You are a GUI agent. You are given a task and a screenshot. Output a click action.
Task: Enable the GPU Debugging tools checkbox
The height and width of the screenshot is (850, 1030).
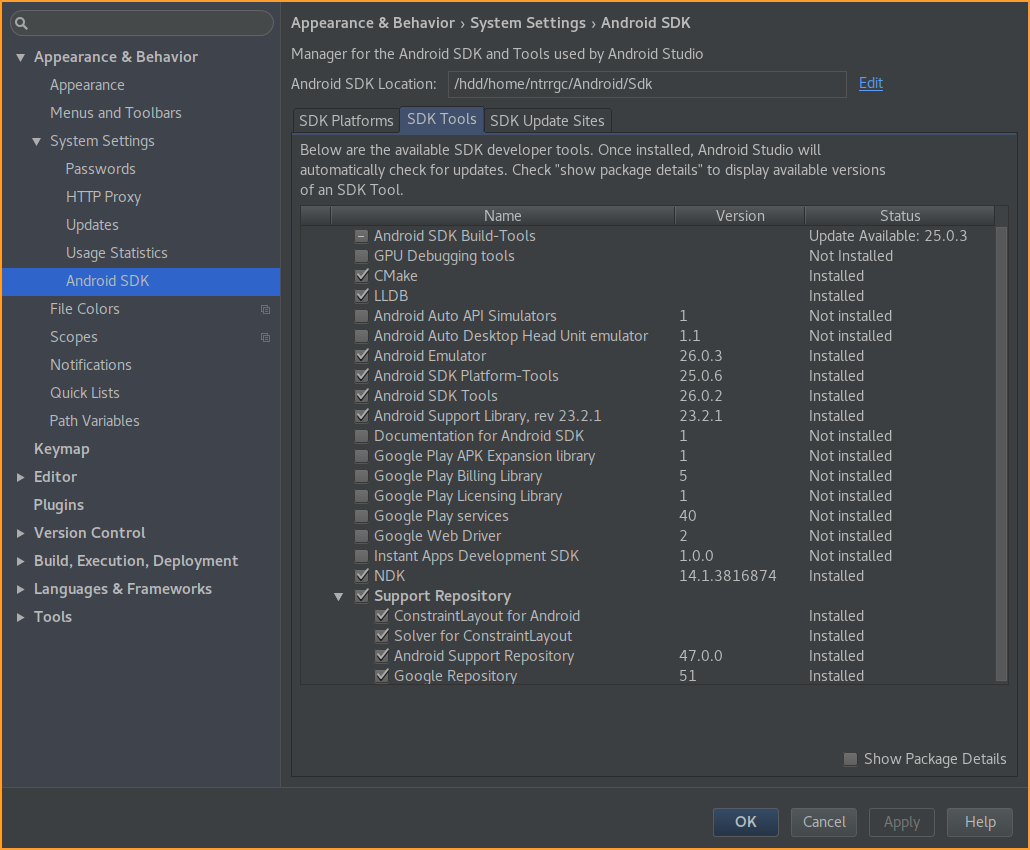(x=361, y=256)
